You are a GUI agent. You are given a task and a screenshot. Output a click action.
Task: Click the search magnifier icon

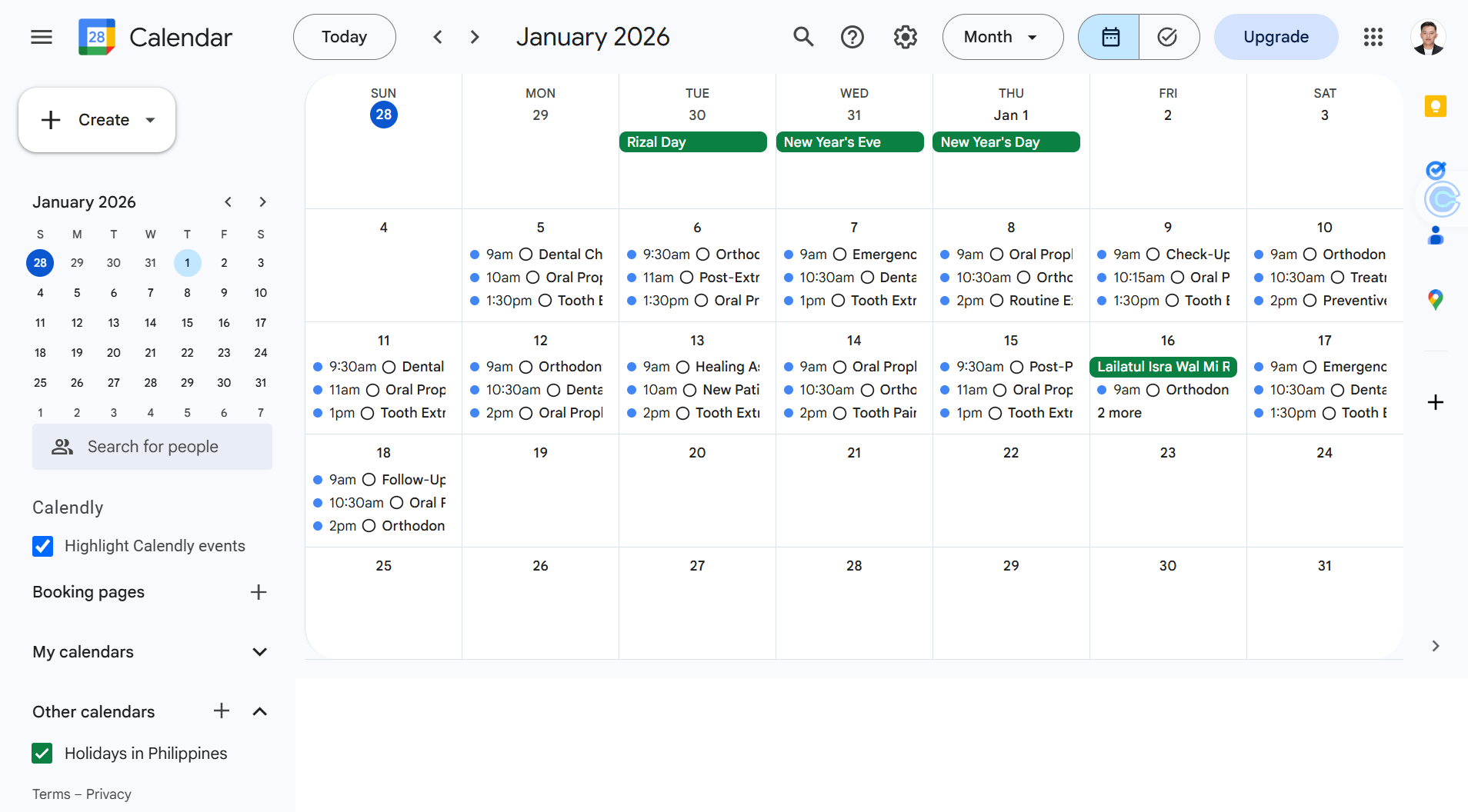point(803,37)
